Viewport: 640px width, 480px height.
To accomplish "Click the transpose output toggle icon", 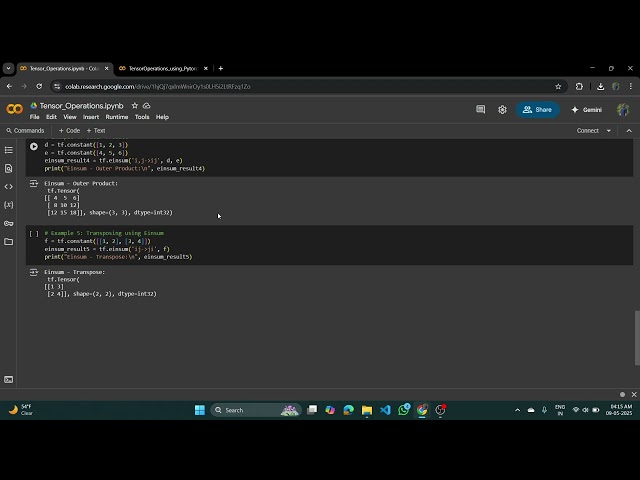I will point(34,272).
